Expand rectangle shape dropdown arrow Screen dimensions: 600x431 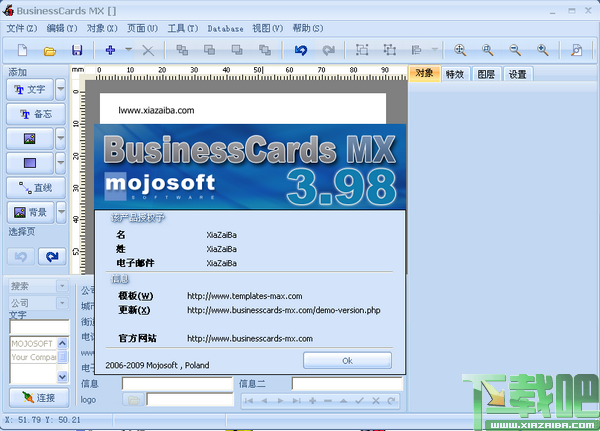pyautogui.click(x=60, y=163)
